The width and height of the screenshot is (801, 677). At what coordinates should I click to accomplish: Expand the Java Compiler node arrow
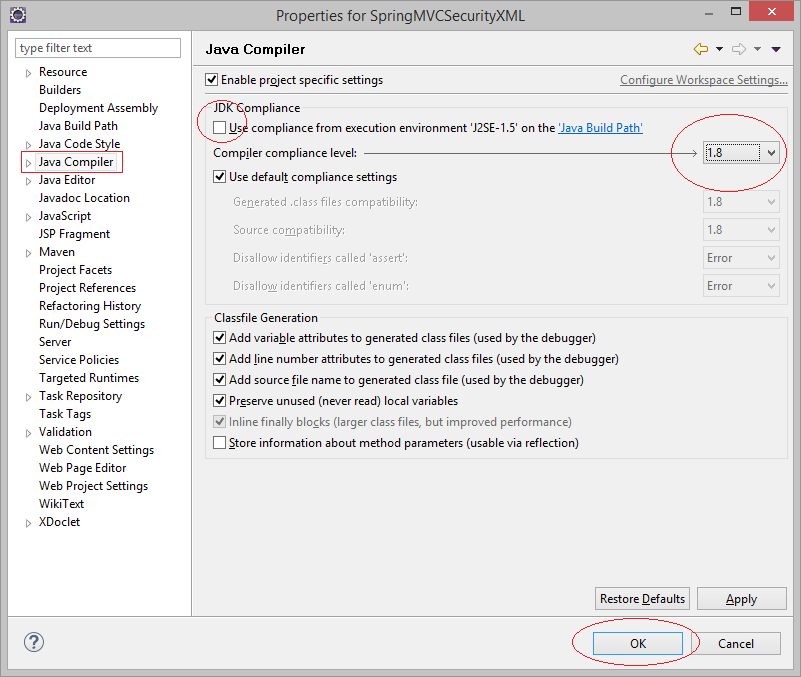click(x=29, y=163)
